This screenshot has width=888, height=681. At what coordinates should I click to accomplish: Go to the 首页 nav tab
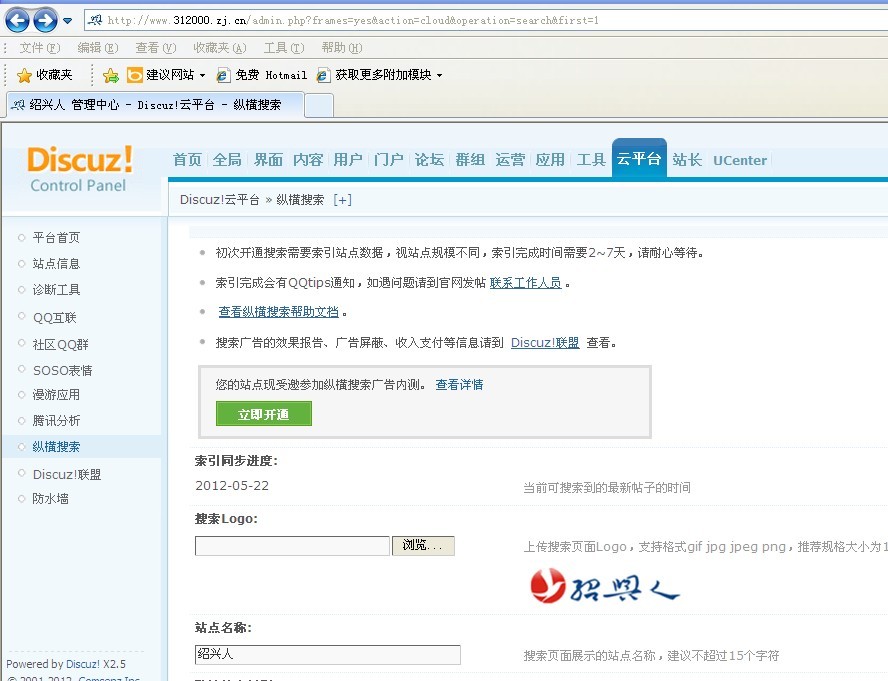tap(187, 160)
